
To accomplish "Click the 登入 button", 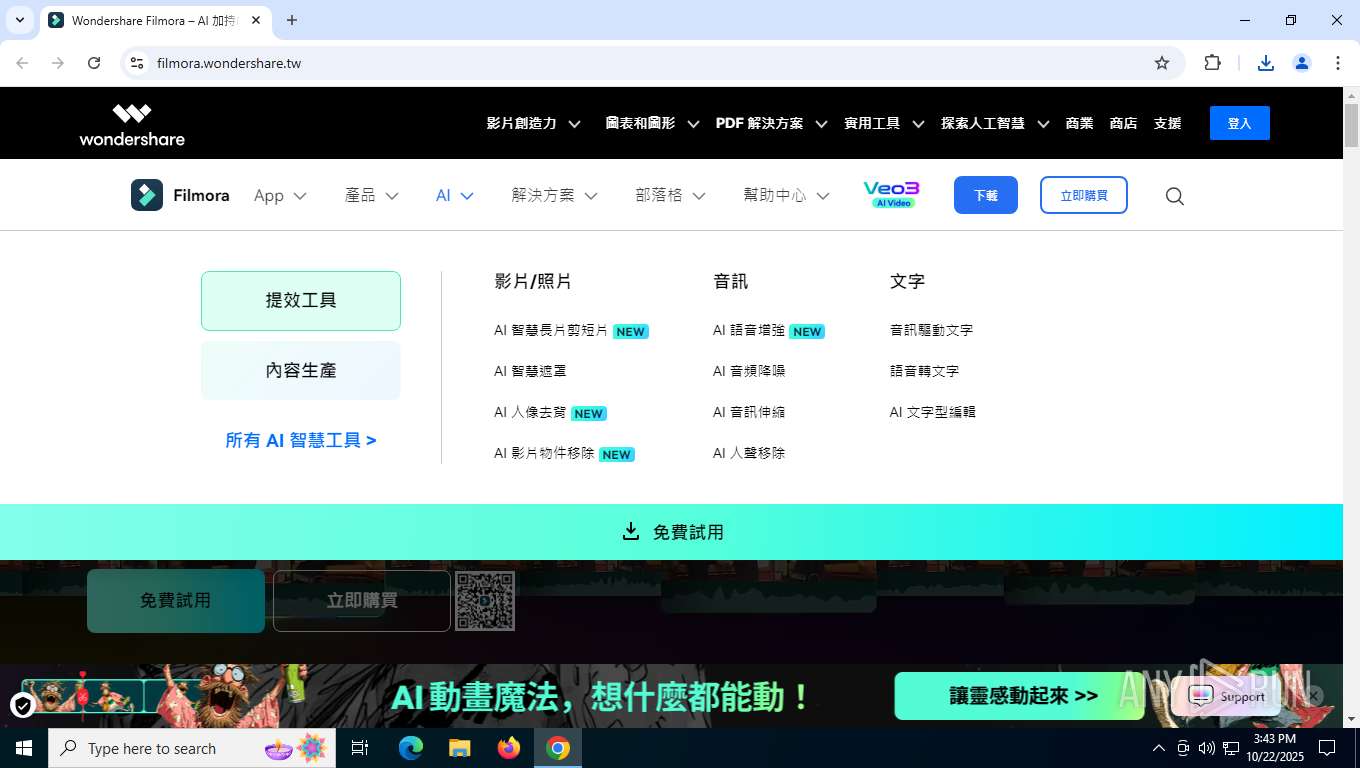I will click(1240, 123).
